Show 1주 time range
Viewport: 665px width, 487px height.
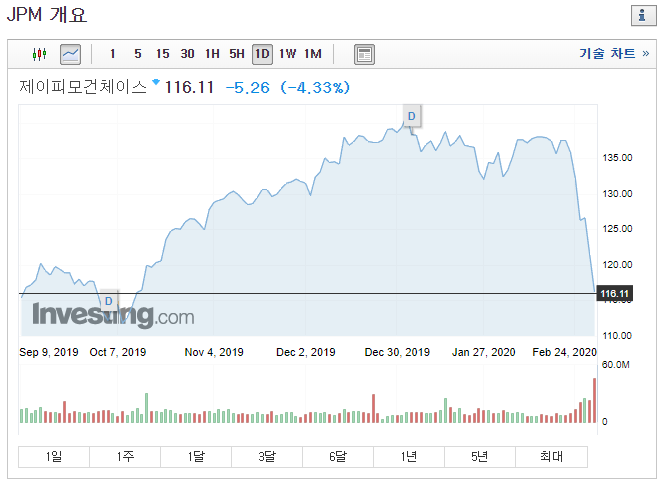coord(125,456)
